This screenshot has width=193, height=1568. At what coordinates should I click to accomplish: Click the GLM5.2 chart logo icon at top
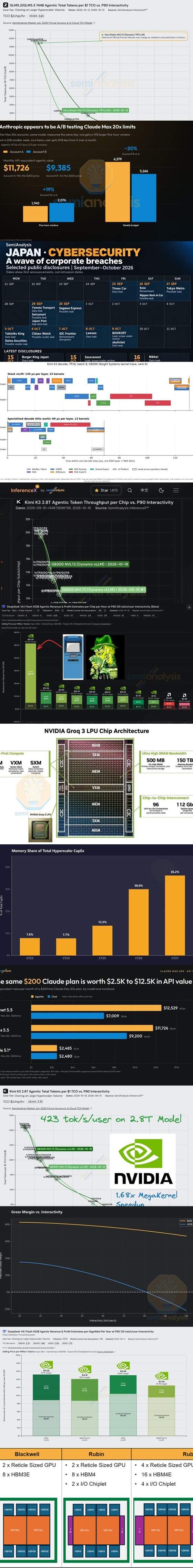click(x=5, y=5)
